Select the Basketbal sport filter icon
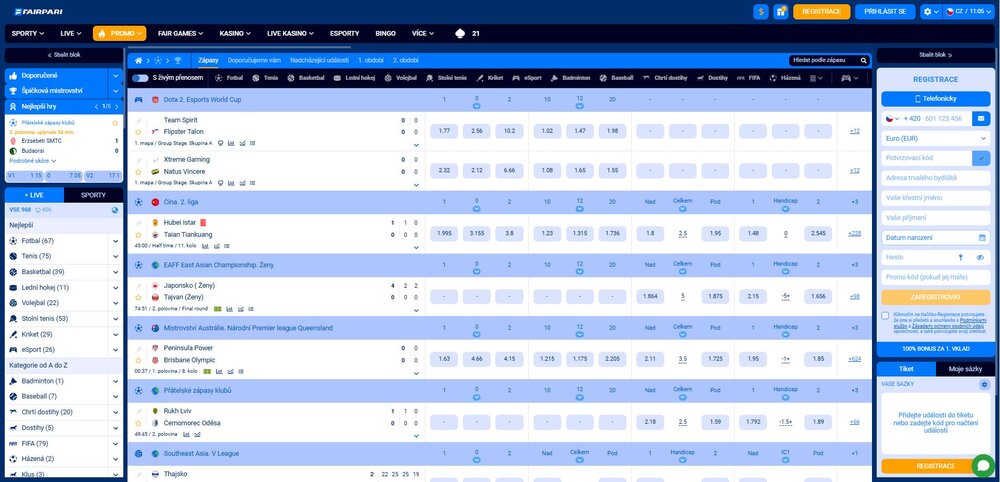 click(x=293, y=77)
